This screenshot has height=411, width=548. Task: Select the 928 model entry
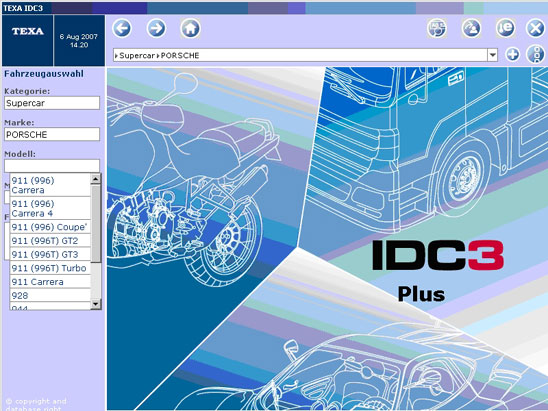pos(50,295)
